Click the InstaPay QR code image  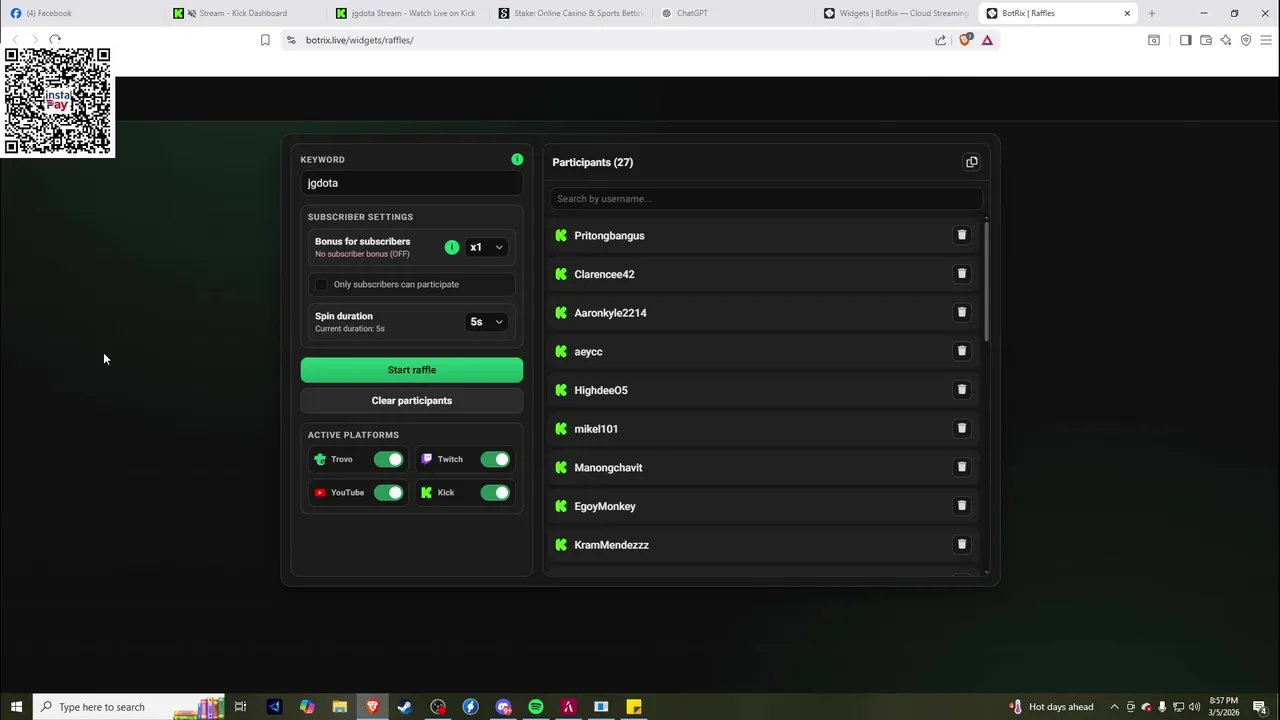coord(58,101)
